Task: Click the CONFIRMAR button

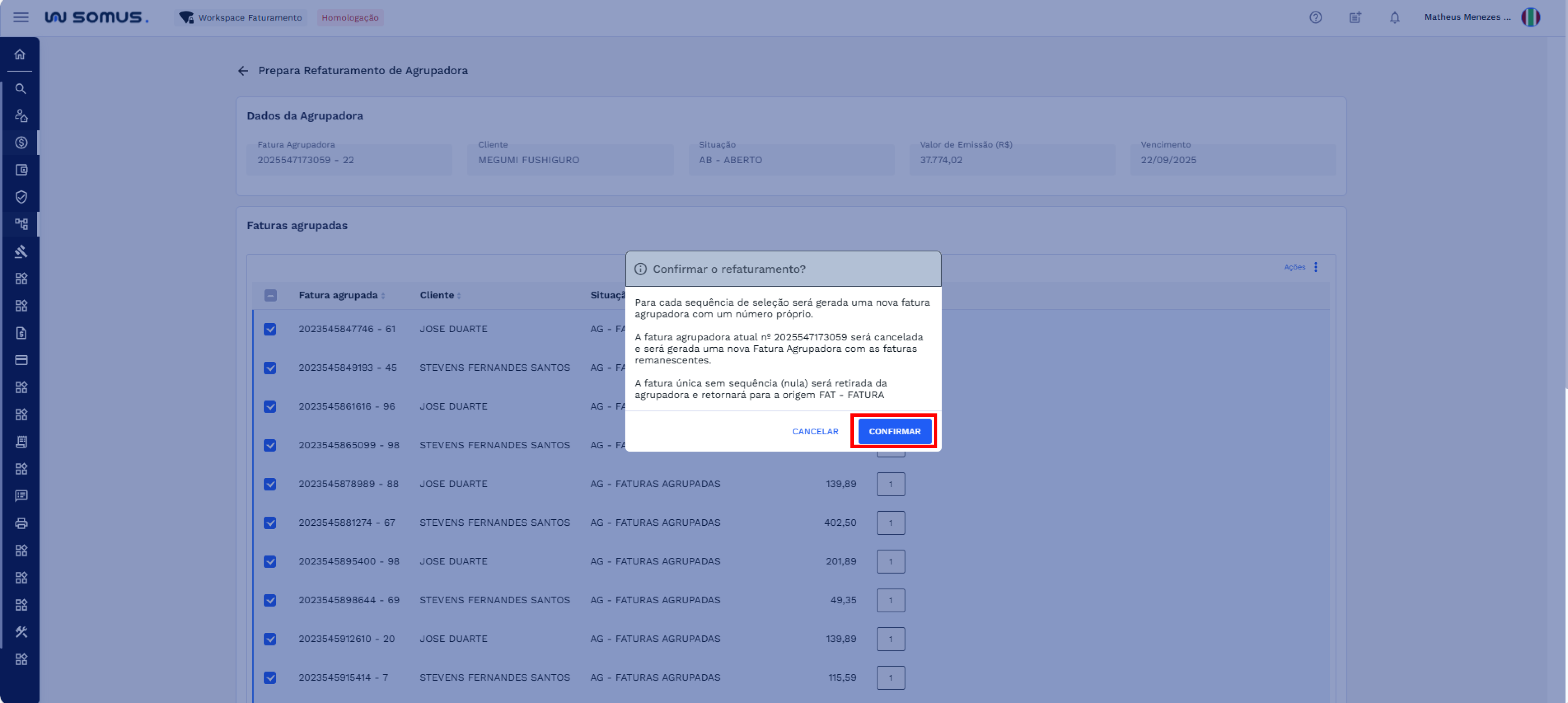Action: 894,431
